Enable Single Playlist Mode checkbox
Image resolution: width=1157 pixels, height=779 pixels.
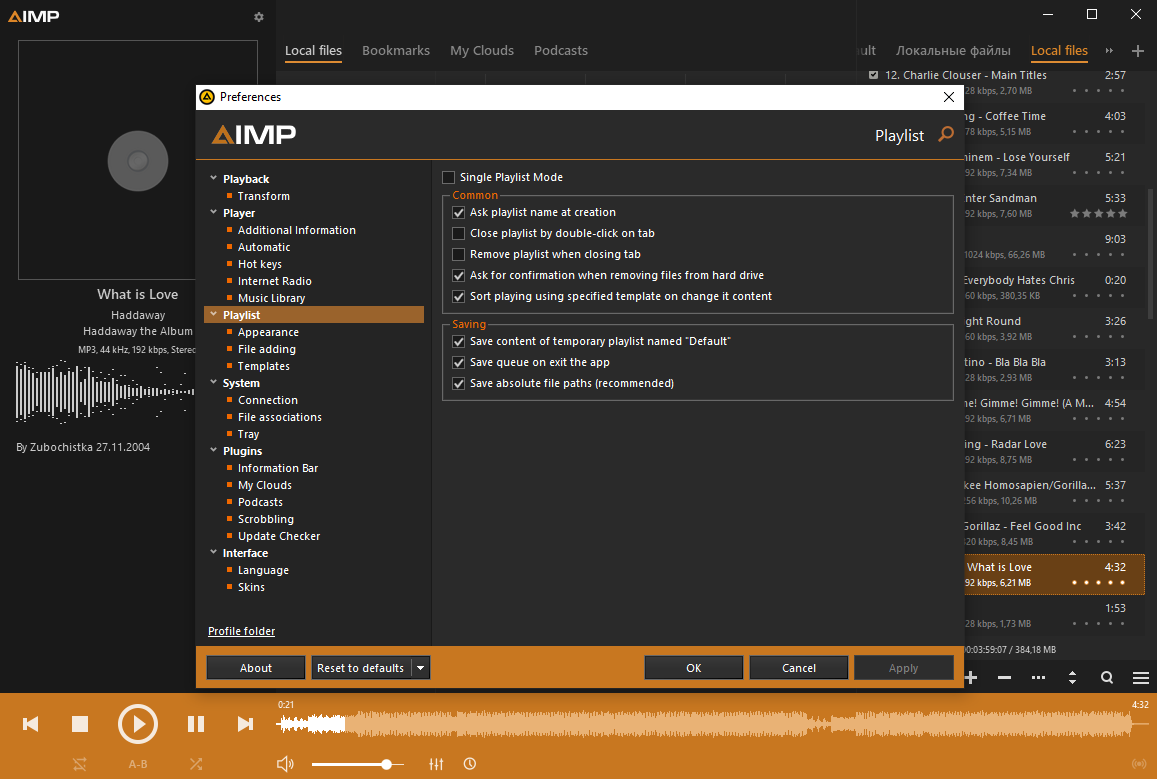click(448, 177)
